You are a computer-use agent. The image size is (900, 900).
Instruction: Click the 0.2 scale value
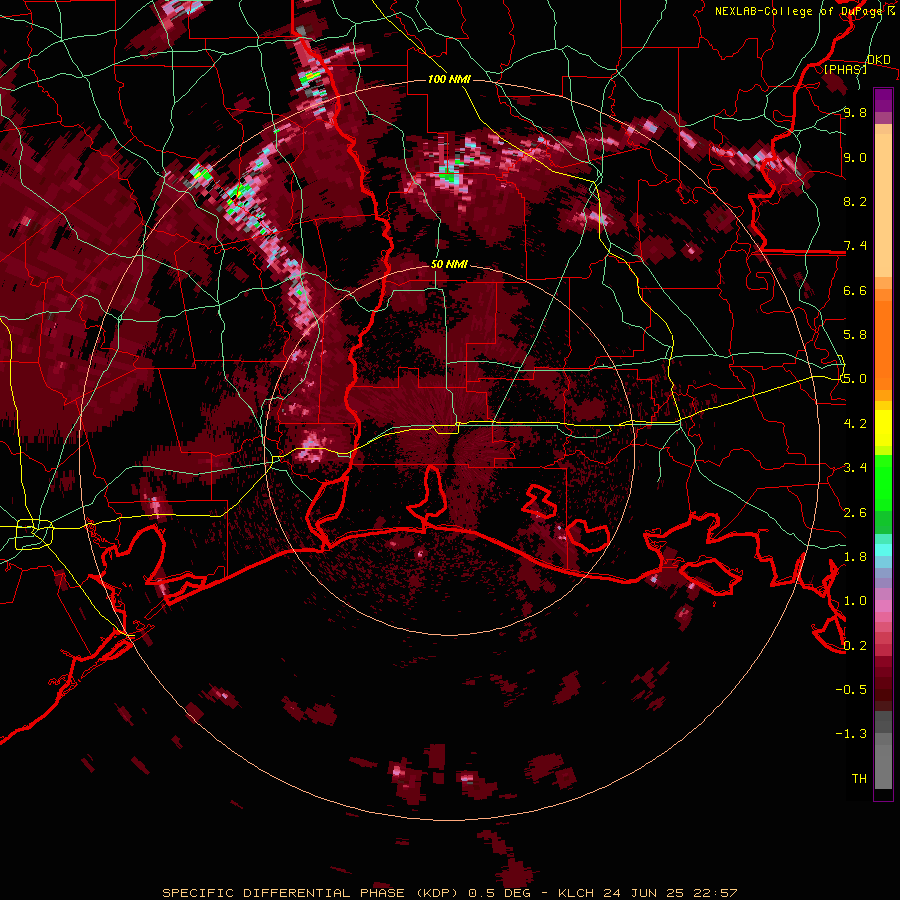[855, 646]
